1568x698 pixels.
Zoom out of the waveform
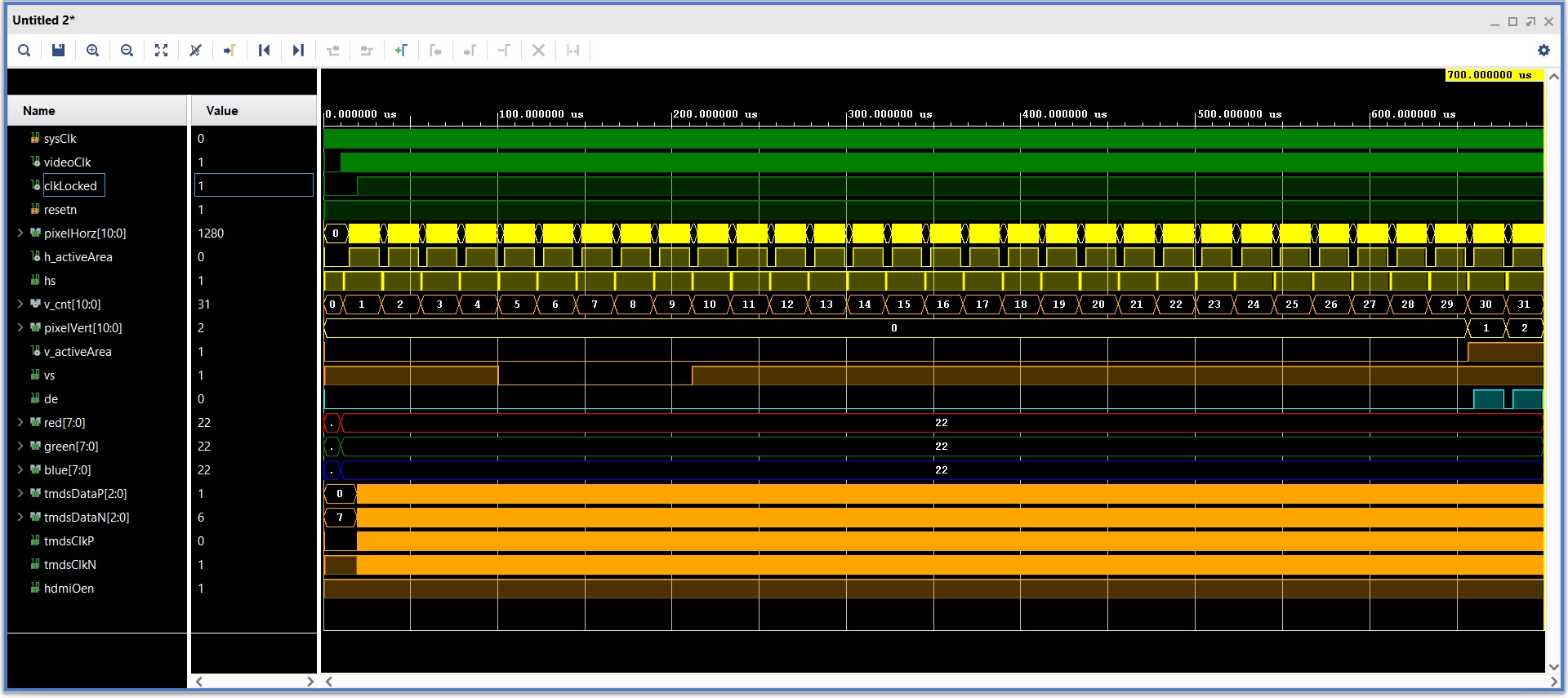pyautogui.click(x=127, y=51)
